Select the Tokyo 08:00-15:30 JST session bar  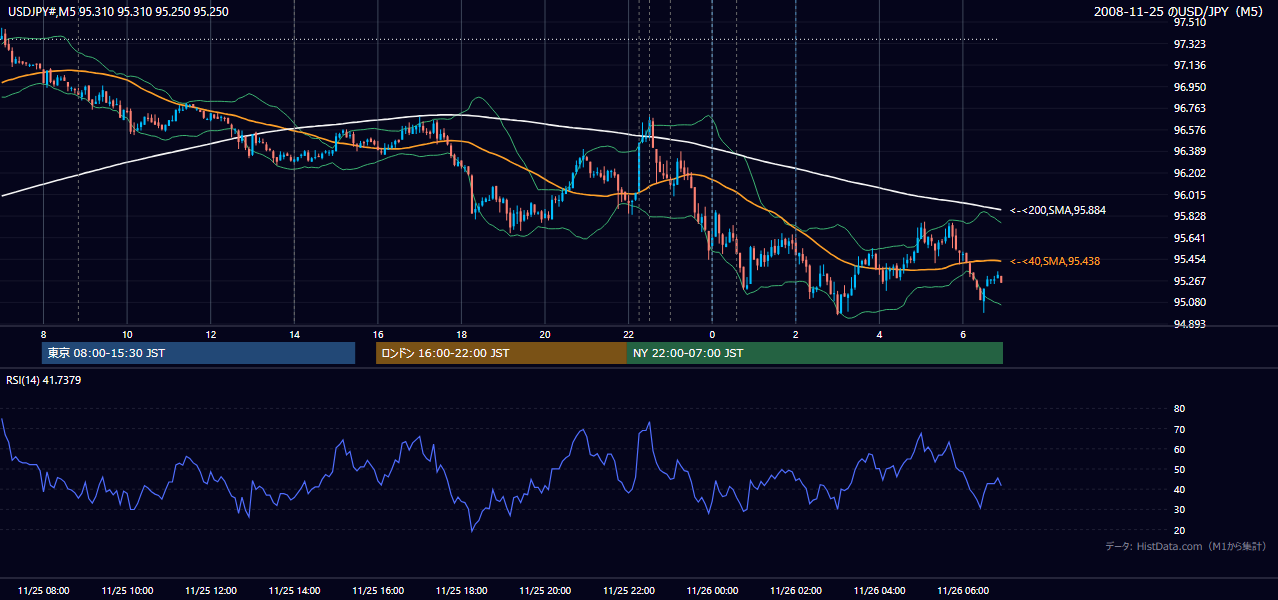point(198,353)
